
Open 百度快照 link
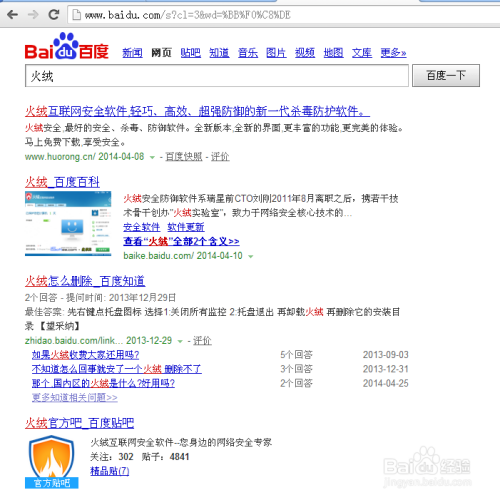click(184, 156)
